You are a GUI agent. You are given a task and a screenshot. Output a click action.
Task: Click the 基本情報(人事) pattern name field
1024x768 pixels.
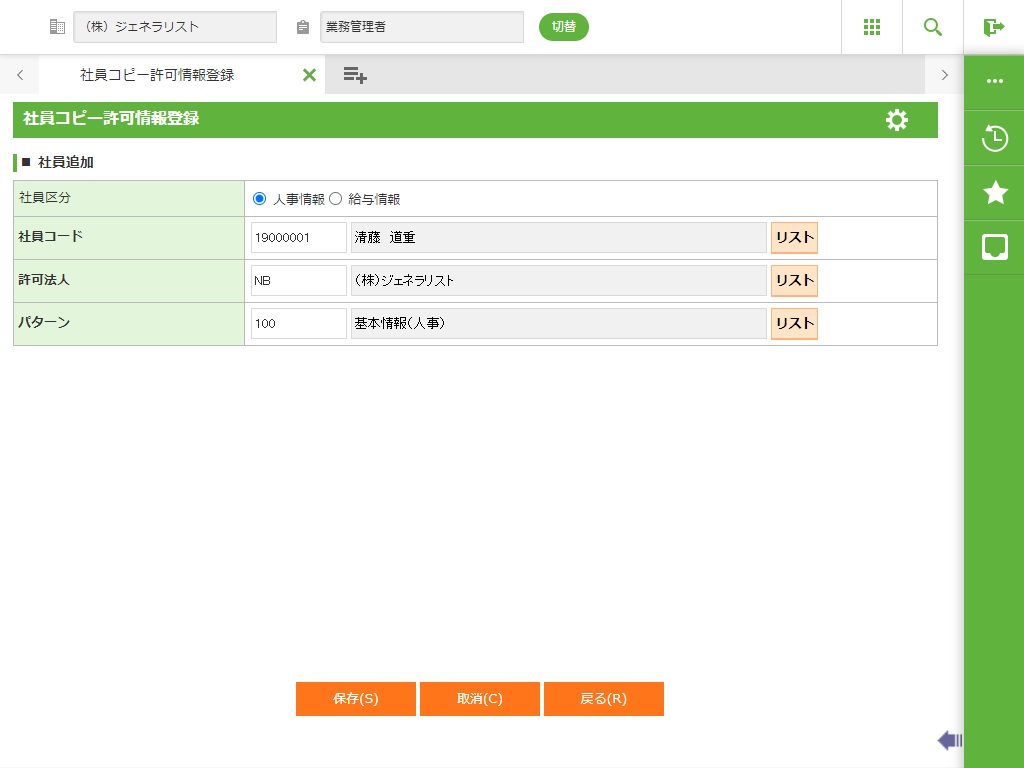click(558, 324)
